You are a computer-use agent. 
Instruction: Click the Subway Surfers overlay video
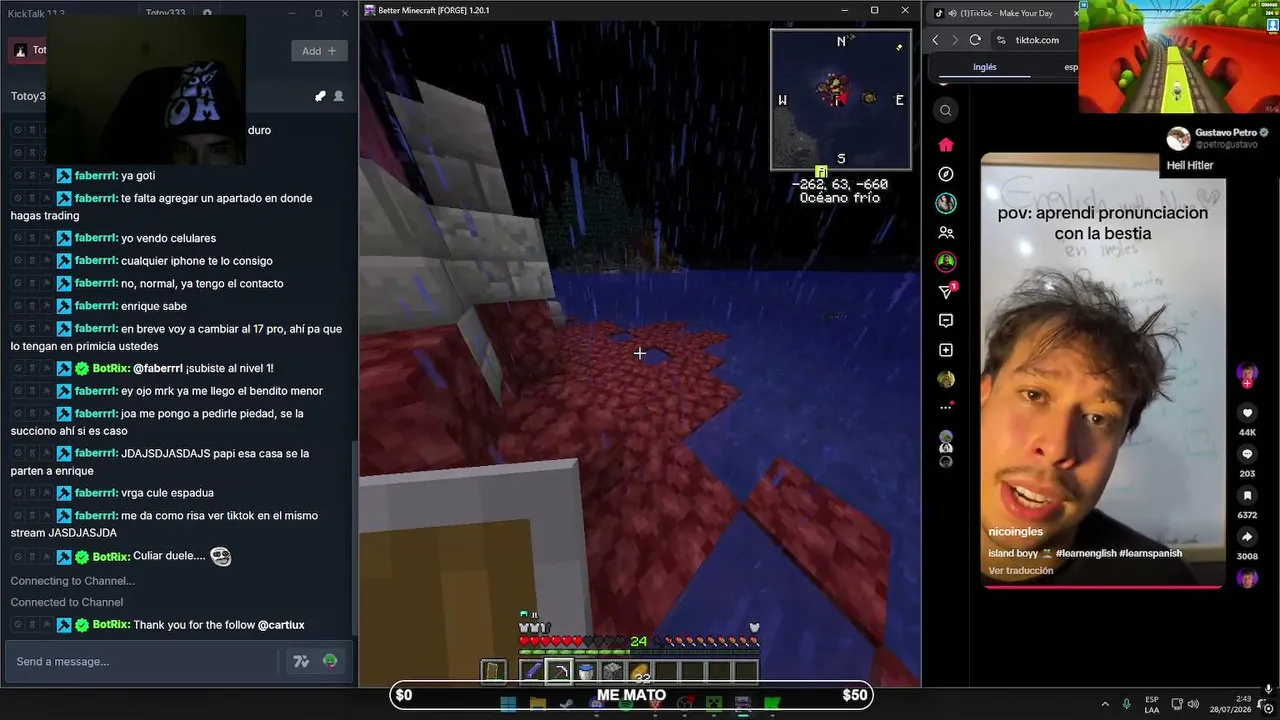tap(1178, 57)
